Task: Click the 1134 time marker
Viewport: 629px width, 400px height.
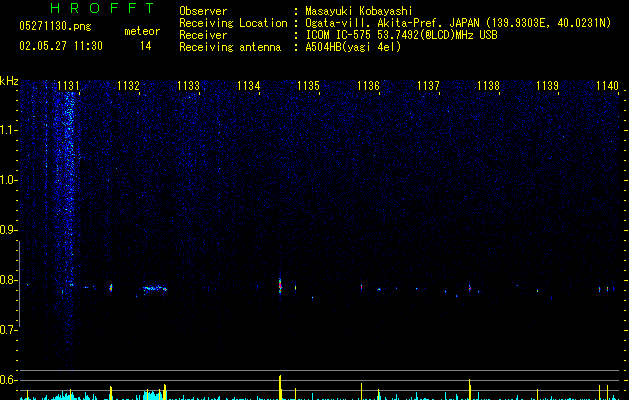Action: pos(248,86)
